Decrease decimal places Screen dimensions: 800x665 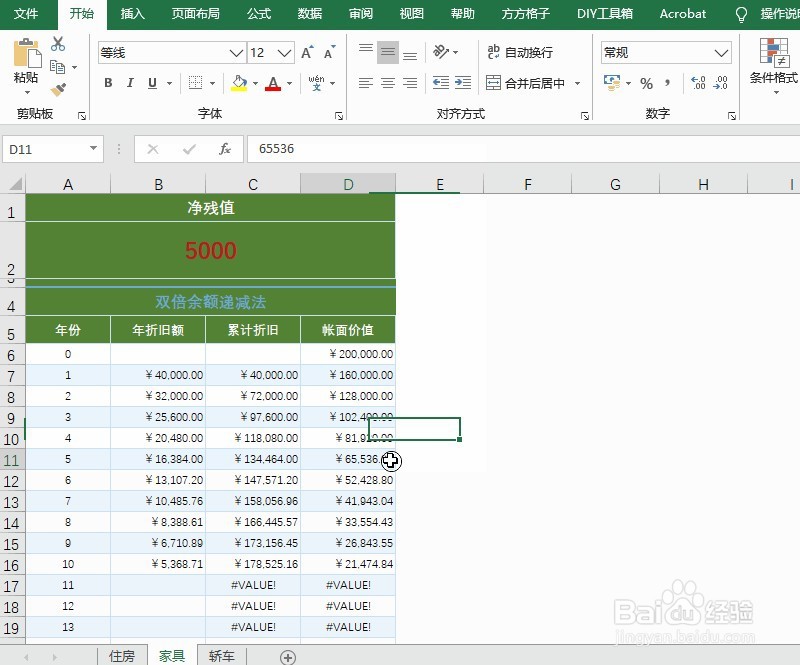pos(720,83)
